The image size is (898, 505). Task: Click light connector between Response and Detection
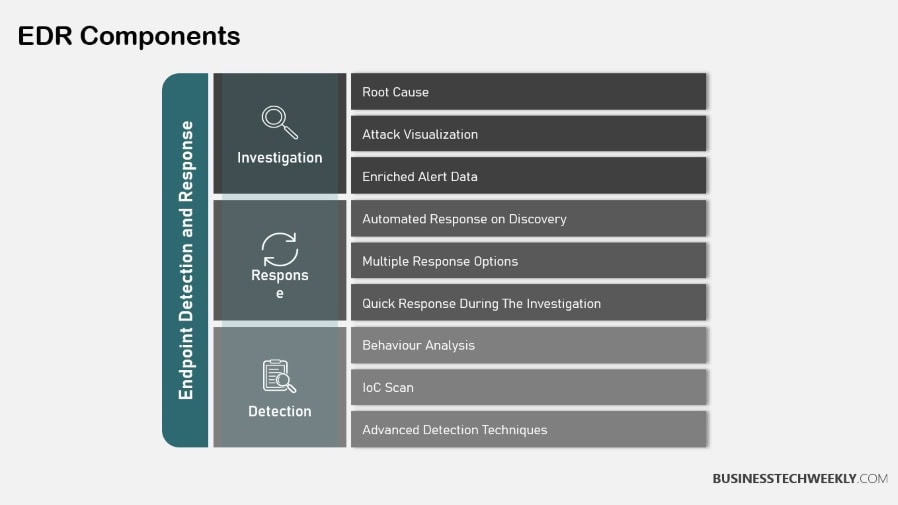pyautogui.click(x=279, y=324)
